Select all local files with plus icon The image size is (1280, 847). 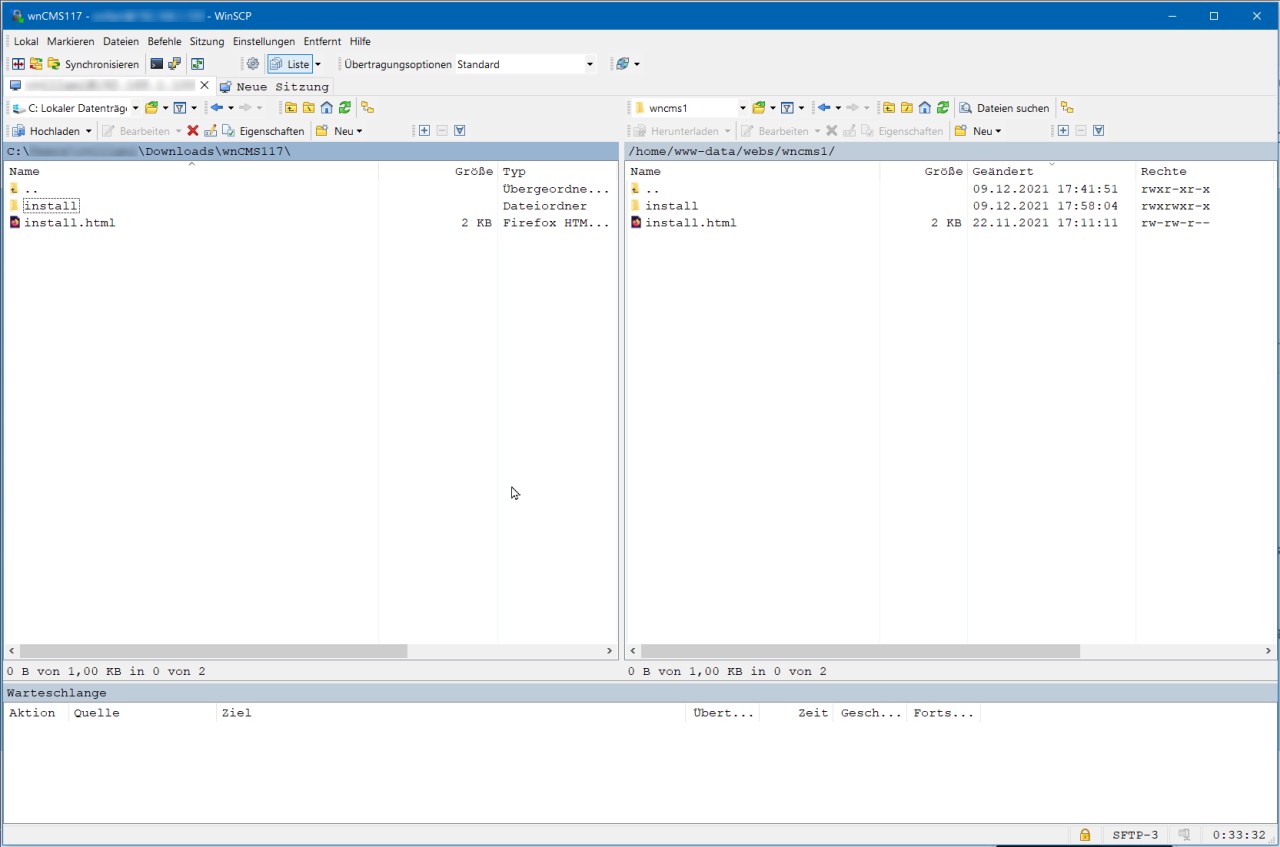click(x=424, y=131)
